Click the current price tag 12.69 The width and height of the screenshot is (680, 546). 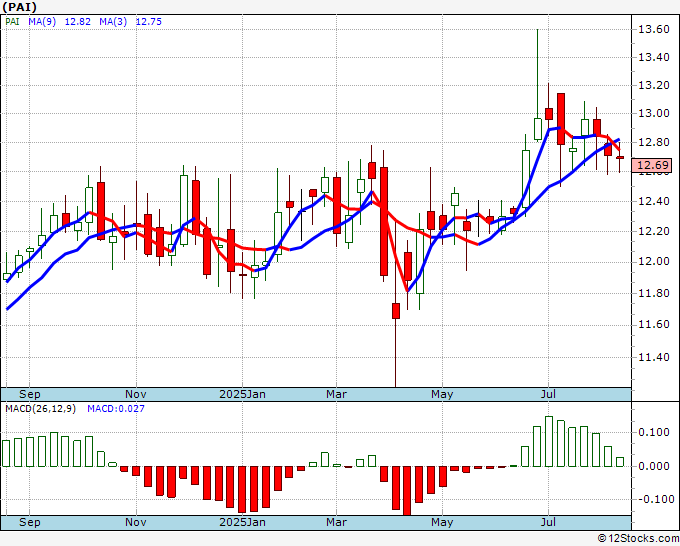point(653,165)
